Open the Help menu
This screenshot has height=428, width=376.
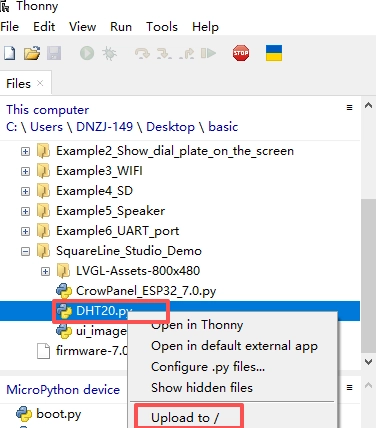pos(205,27)
